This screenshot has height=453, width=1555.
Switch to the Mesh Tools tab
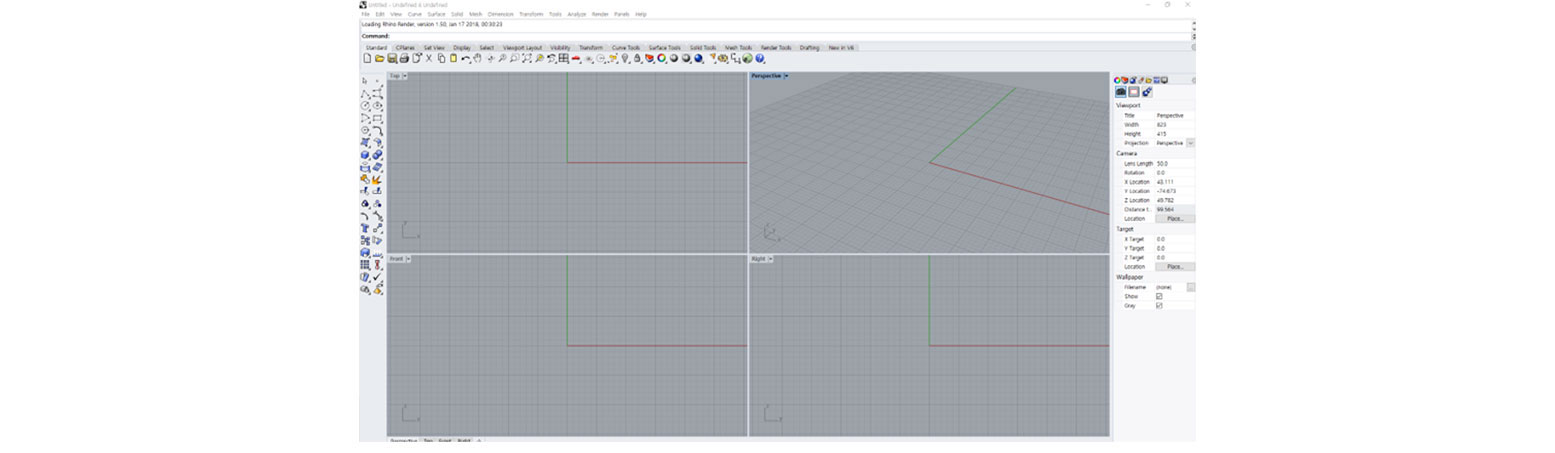pos(739,47)
